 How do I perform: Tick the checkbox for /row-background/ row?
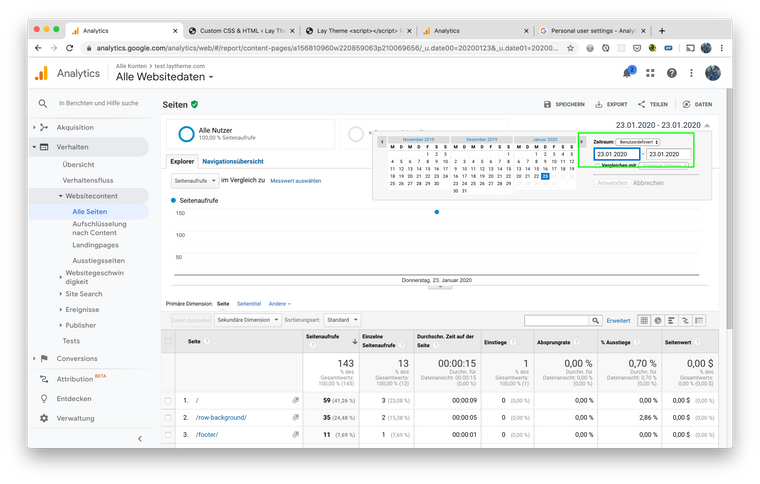(169, 416)
